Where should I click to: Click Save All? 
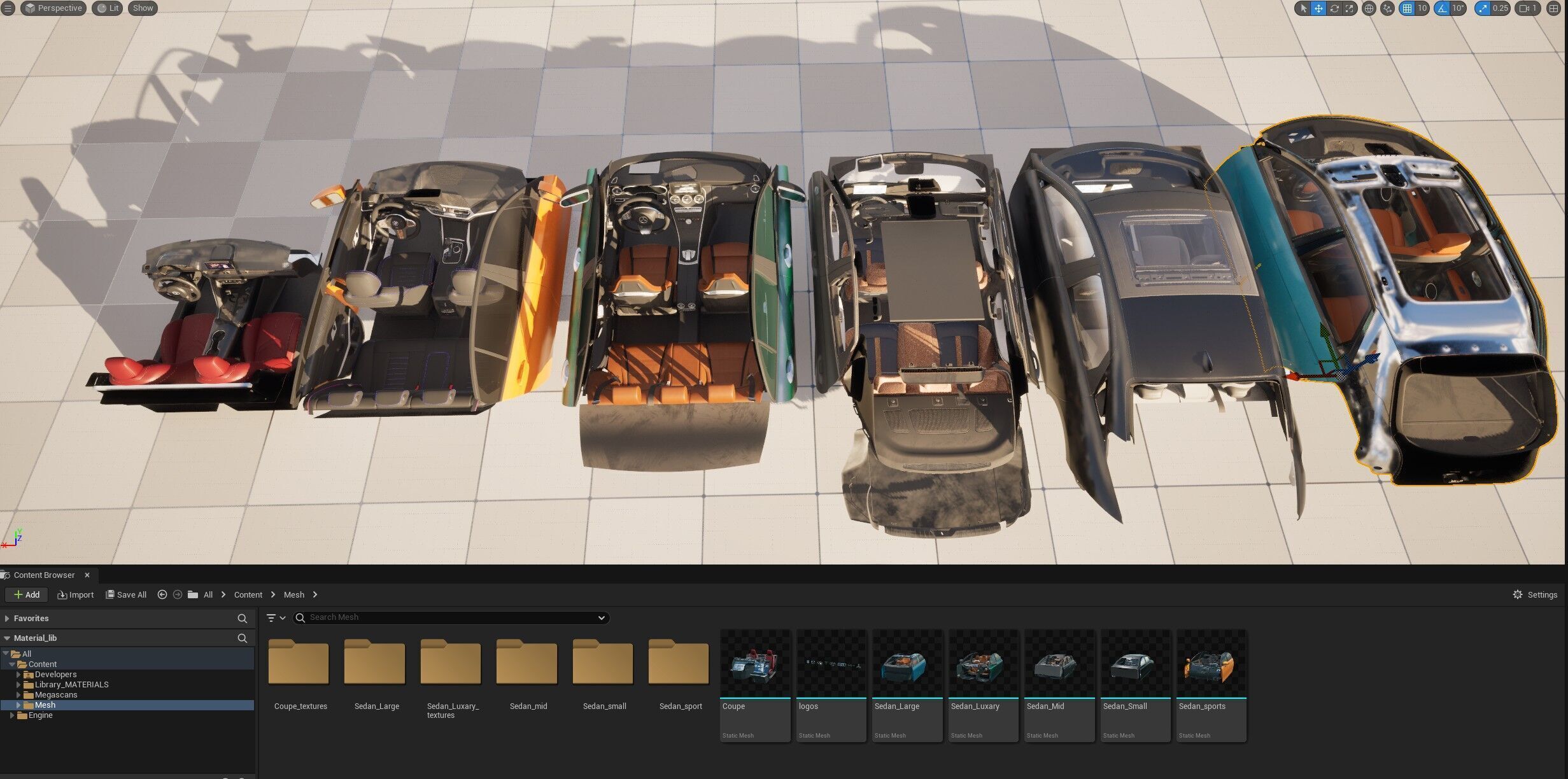pos(125,594)
